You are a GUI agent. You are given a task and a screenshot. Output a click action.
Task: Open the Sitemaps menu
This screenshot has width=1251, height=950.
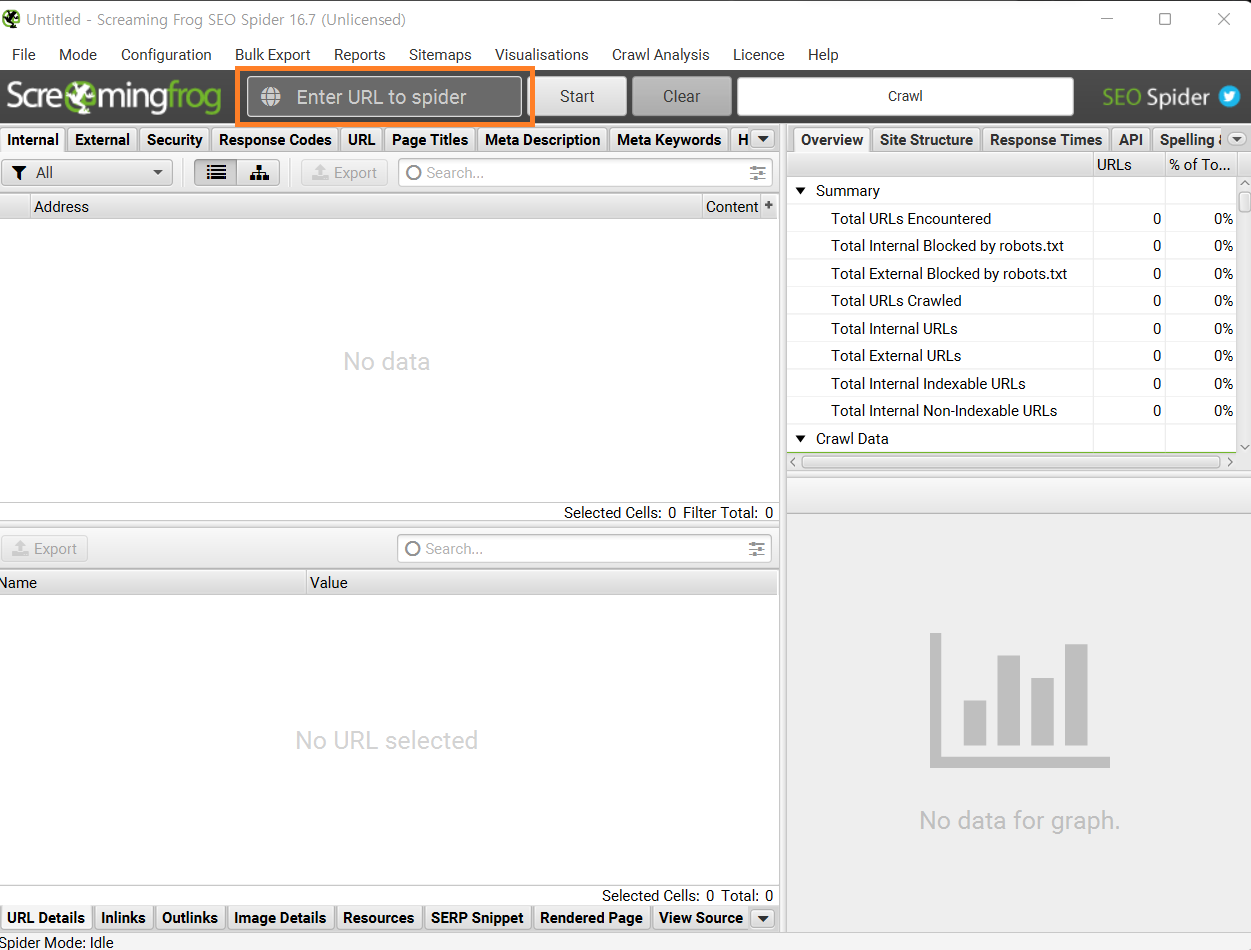[440, 55]
